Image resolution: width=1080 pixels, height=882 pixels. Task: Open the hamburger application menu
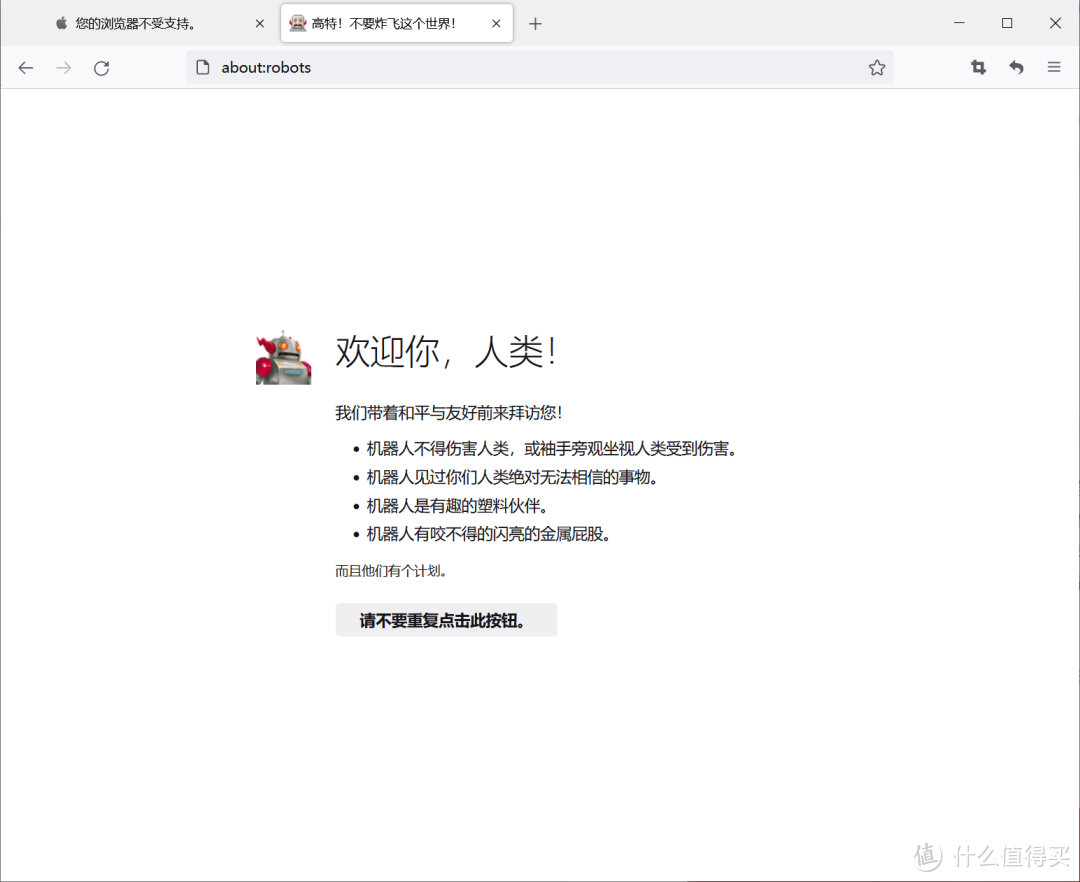tap(1053, 67)
